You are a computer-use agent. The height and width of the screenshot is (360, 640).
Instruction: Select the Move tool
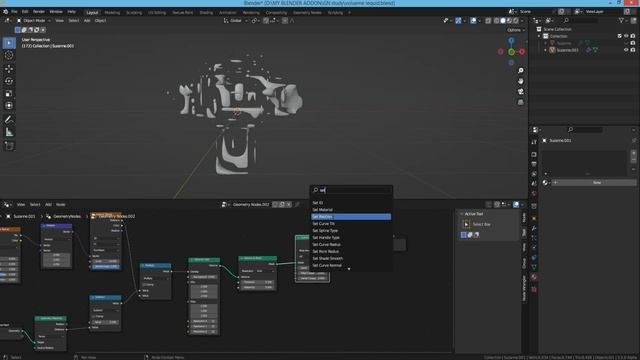pyautogui.click(x=9, y=69)
